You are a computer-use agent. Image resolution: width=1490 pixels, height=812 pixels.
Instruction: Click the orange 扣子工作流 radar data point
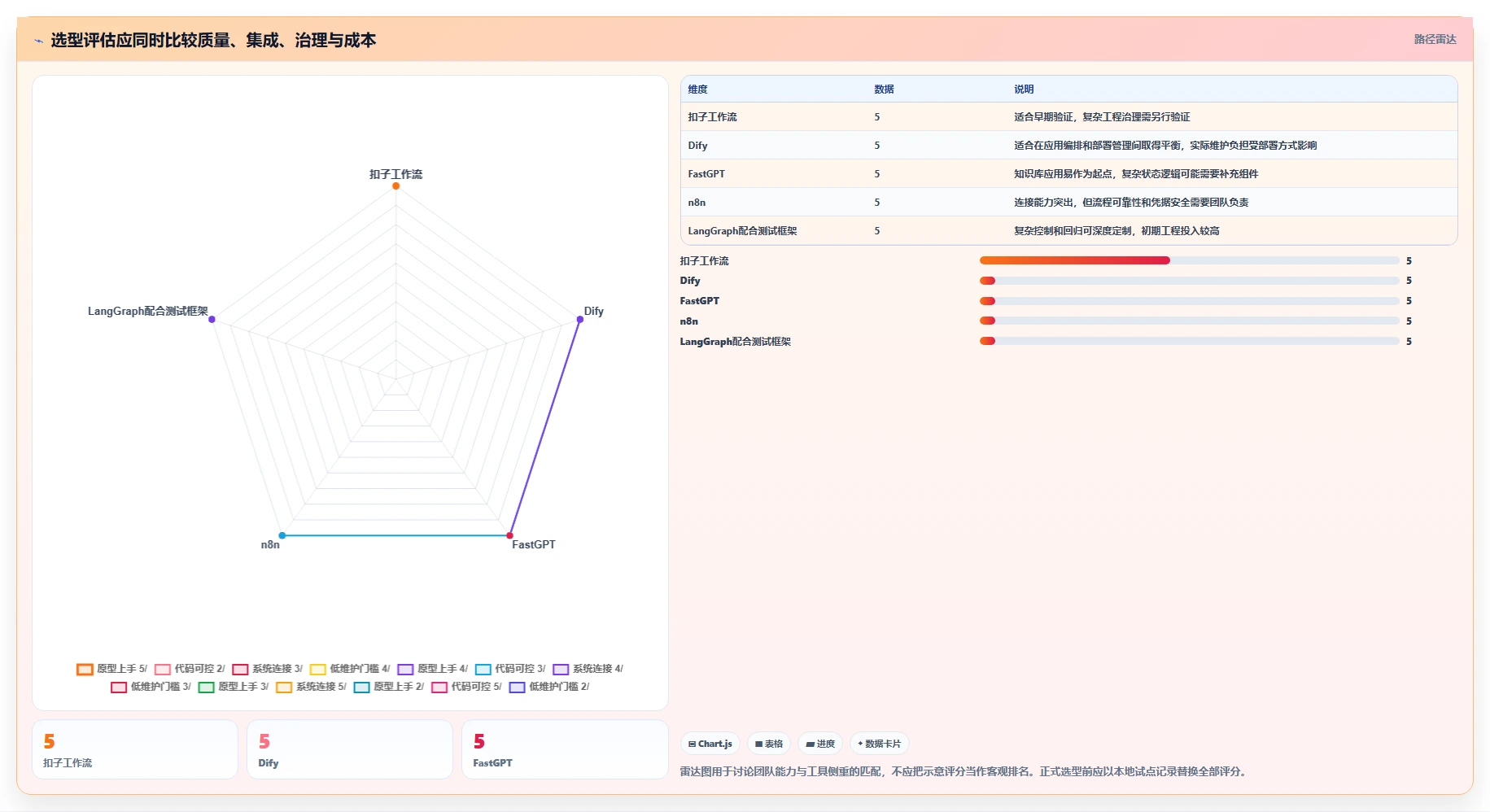[396, 186]
